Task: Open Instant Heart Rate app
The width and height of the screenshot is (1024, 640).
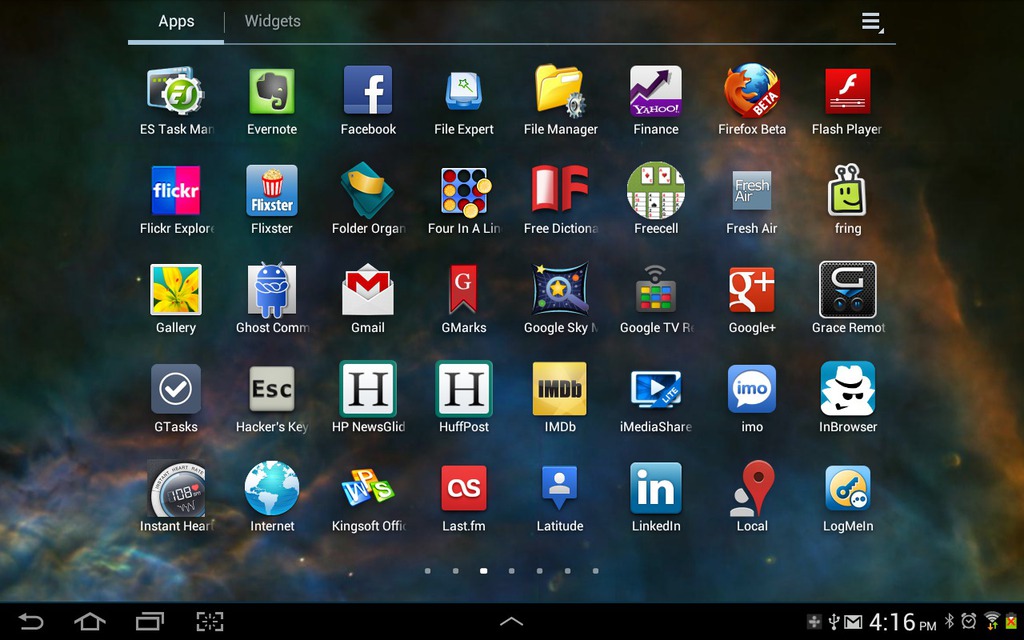Action: click(x=176, y=488)
